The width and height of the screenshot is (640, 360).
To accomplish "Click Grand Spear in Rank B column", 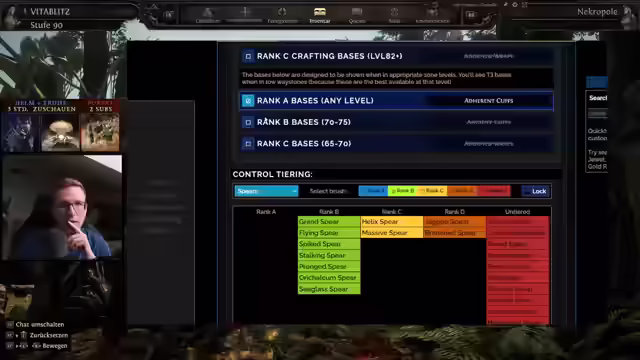I will tap(329, 222).
